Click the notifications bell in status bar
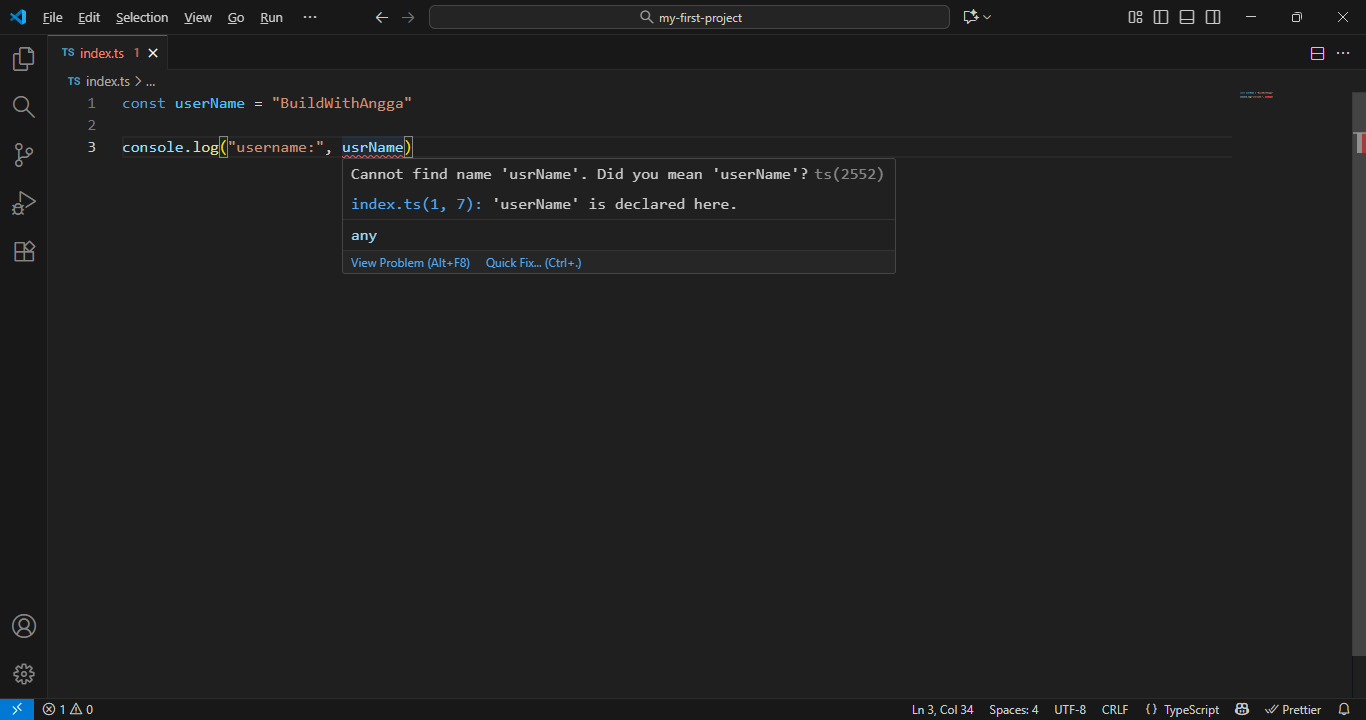This screenshot has width=1366, height=720. pyautogui.click(x=1344, y=709)
